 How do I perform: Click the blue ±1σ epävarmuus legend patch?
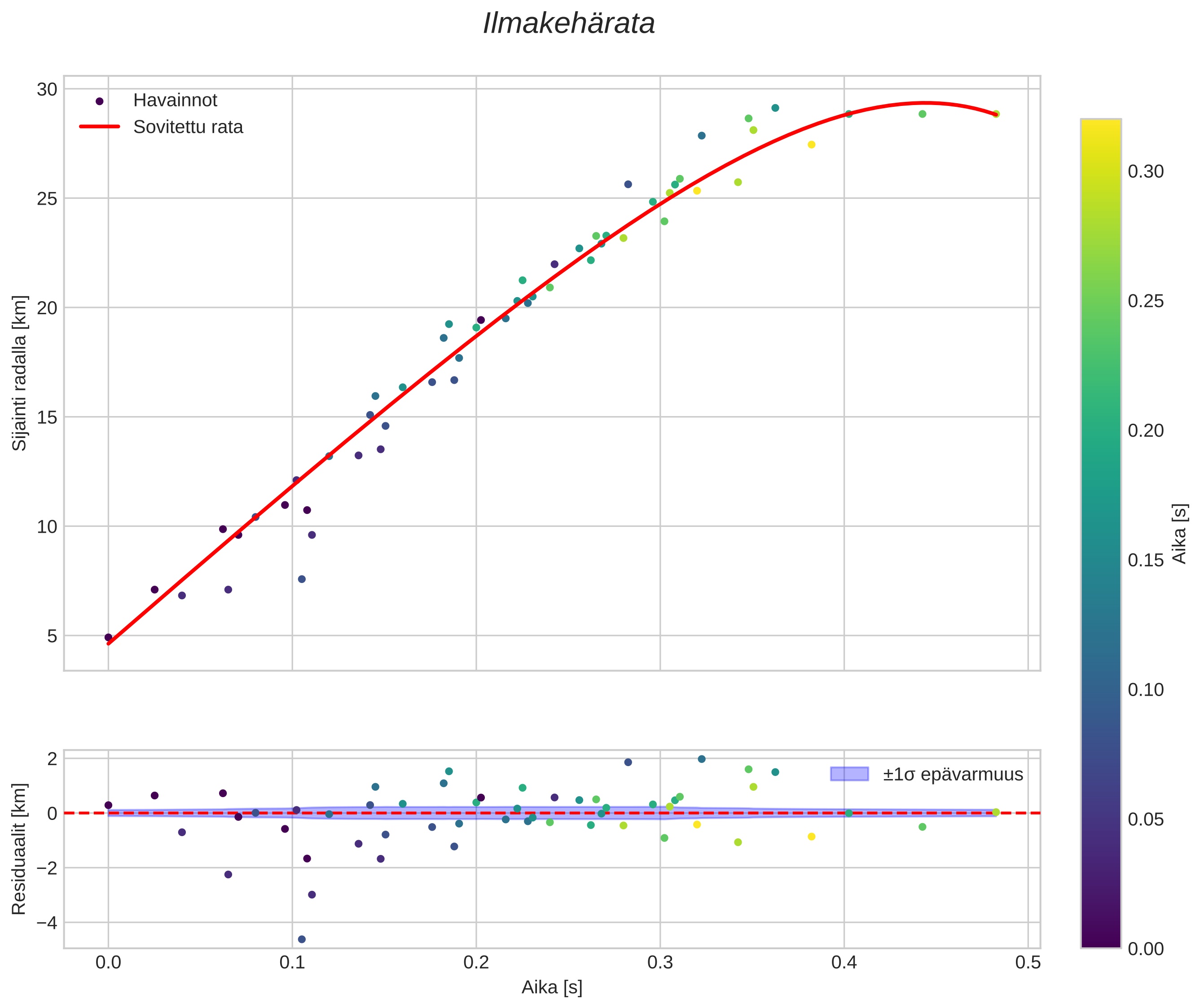tap(849, 774)
